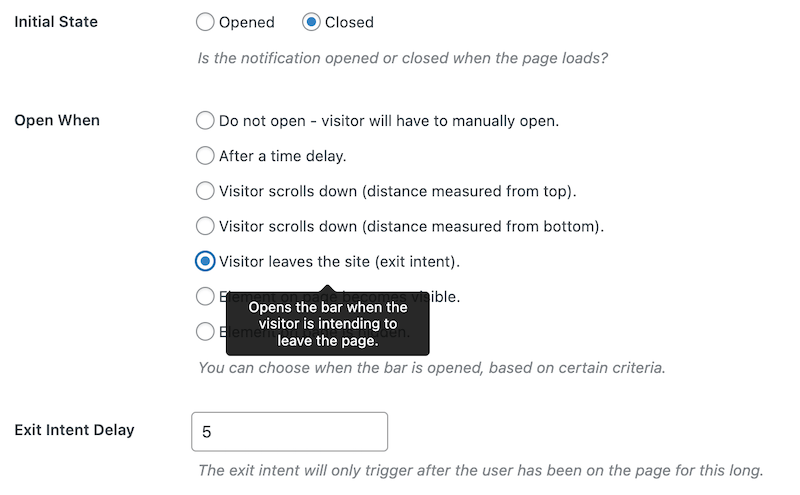800x495 pixels.
Task: Click the 'Exit Intent Delay' setting label
Action: coord(74,430)
